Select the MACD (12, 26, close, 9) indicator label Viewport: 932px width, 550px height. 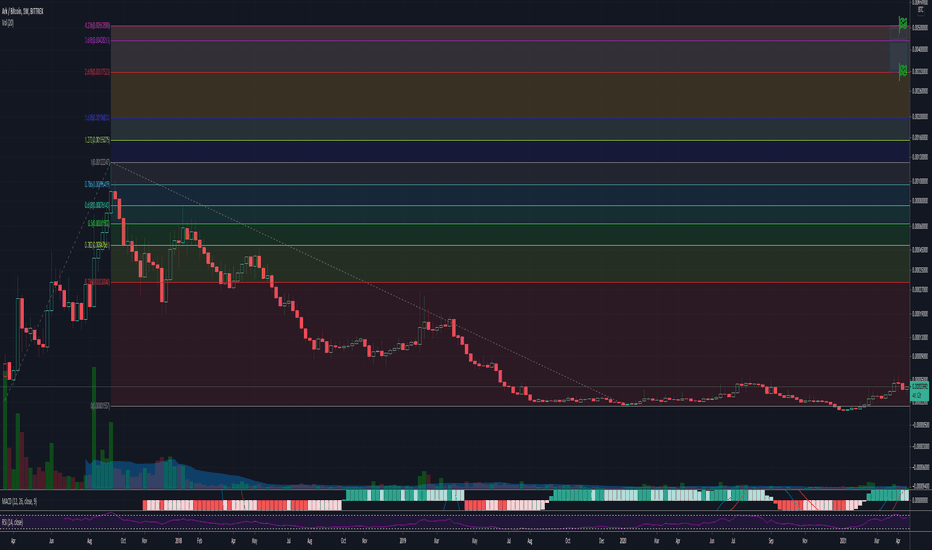tap(19, 502)
